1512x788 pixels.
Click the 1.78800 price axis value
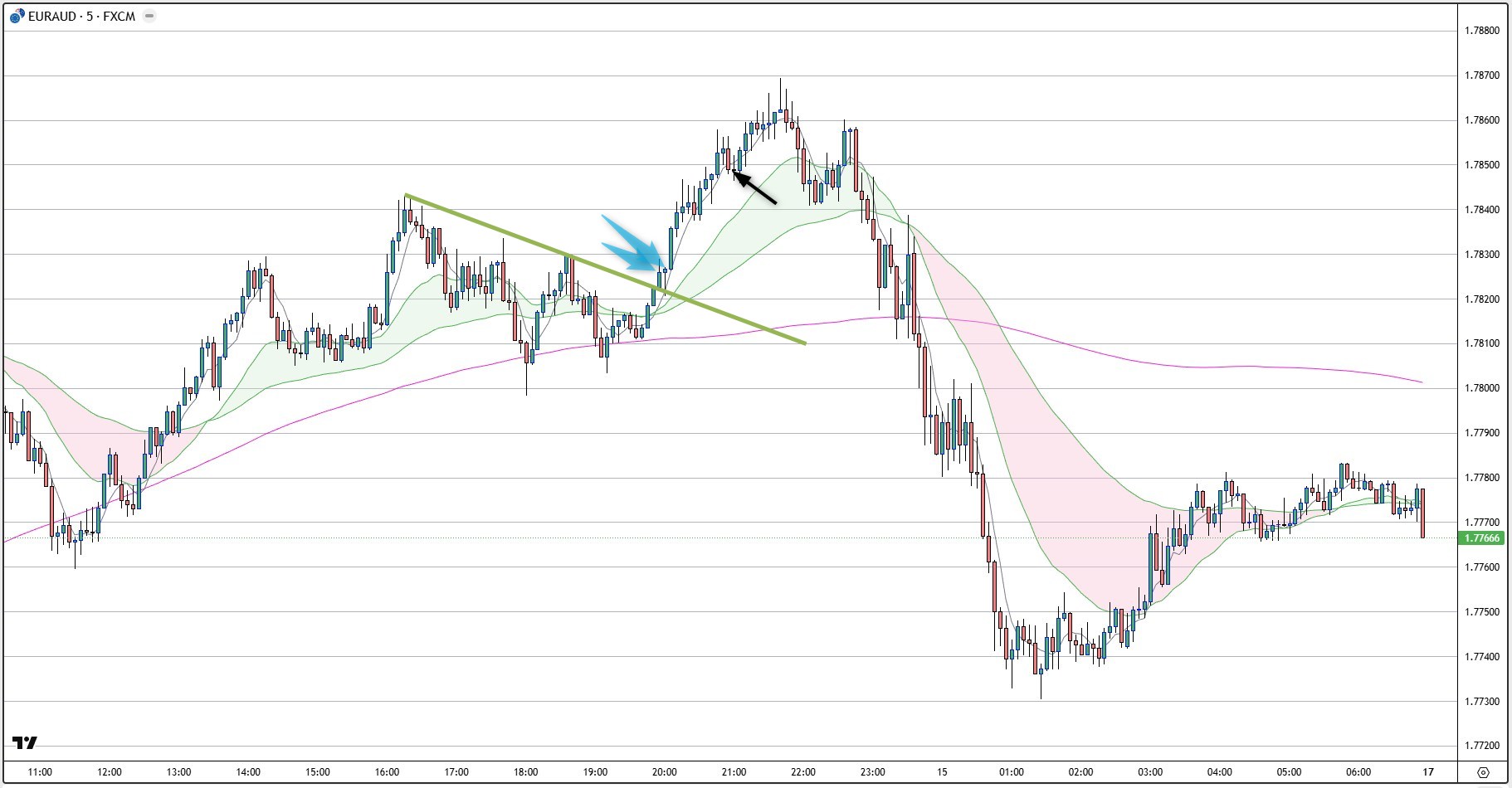coord(1481,30)
